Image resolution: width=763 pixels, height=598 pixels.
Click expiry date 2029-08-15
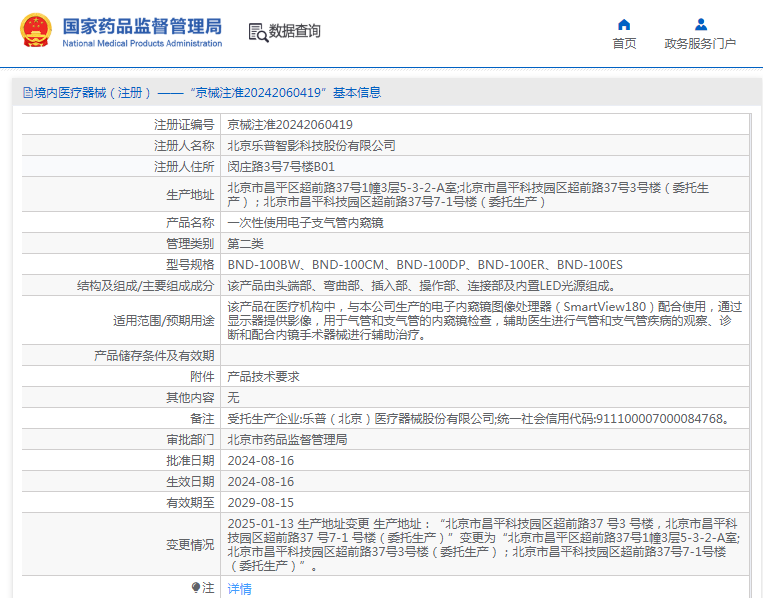261,502
